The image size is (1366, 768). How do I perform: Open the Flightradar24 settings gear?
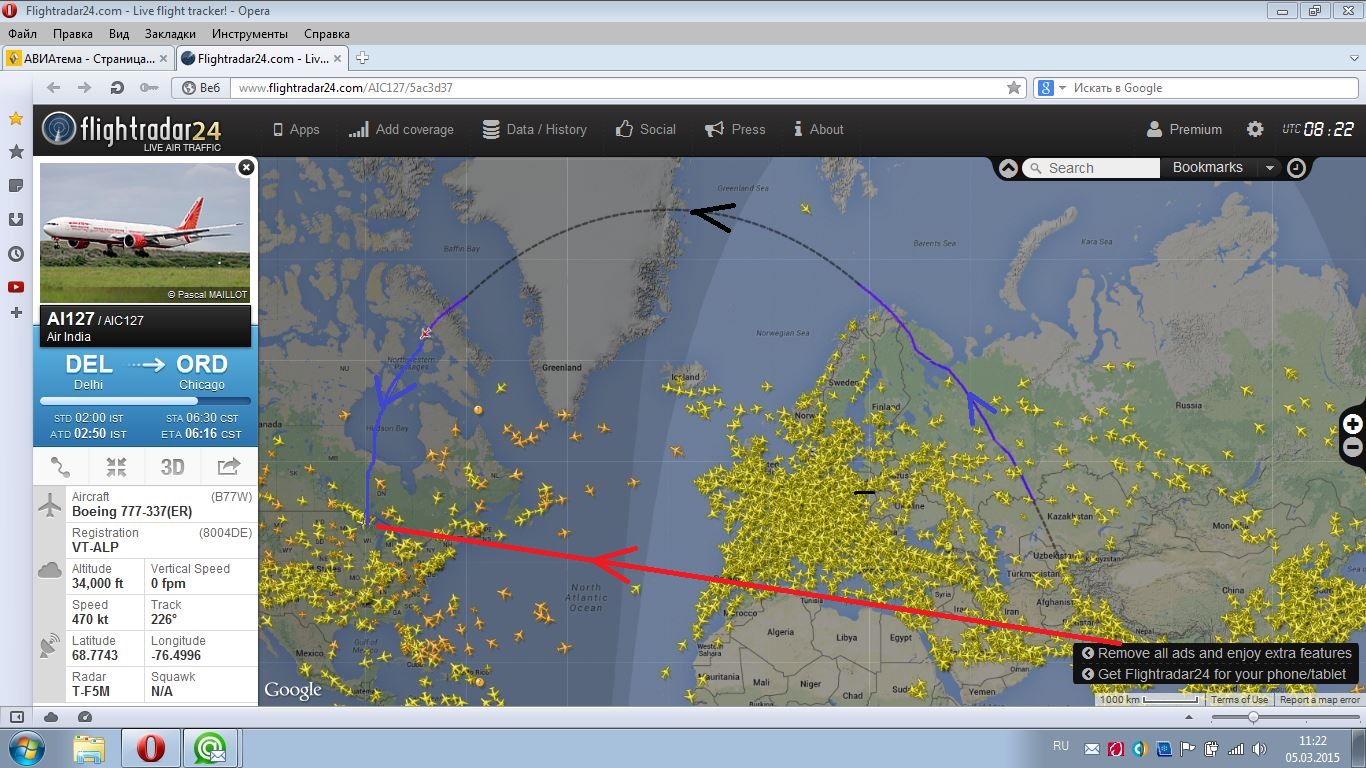click(1254, 129)
